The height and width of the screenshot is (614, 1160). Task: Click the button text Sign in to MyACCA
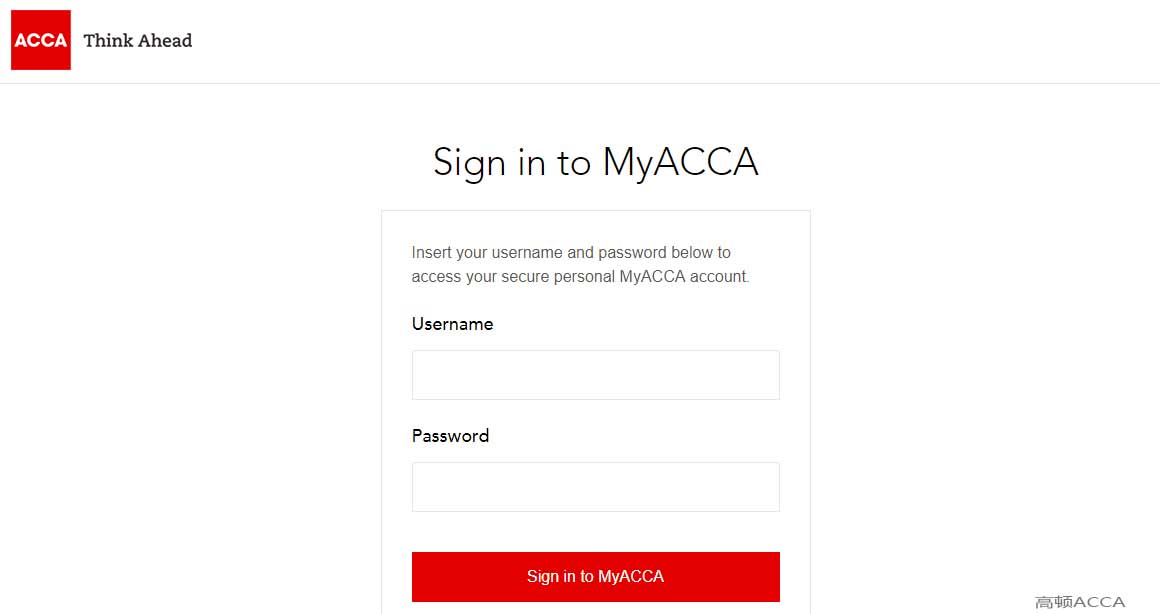[596, 576]
